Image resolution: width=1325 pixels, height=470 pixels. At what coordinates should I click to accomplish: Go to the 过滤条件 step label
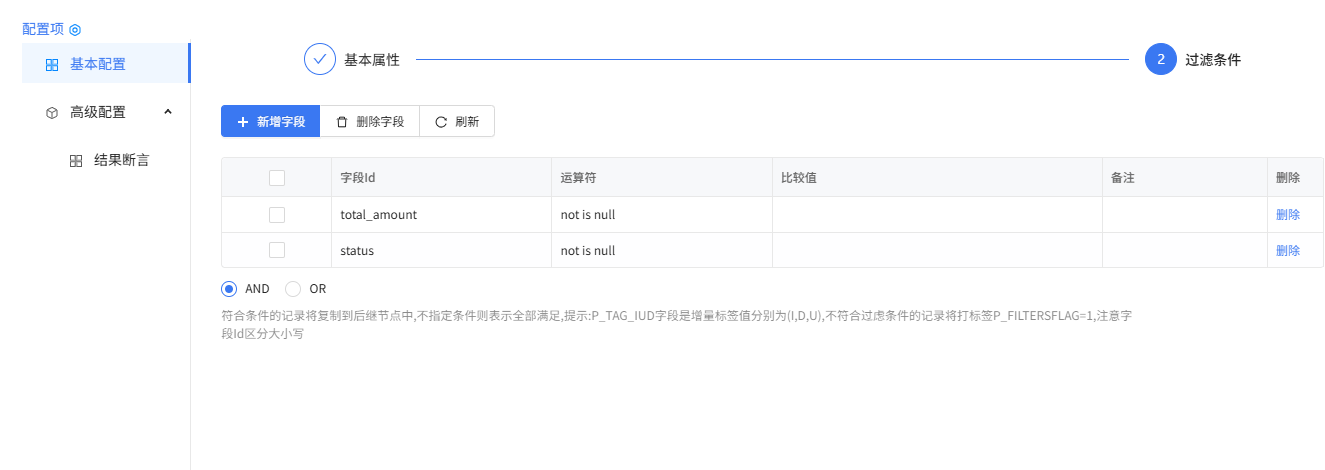point(1213,60)
